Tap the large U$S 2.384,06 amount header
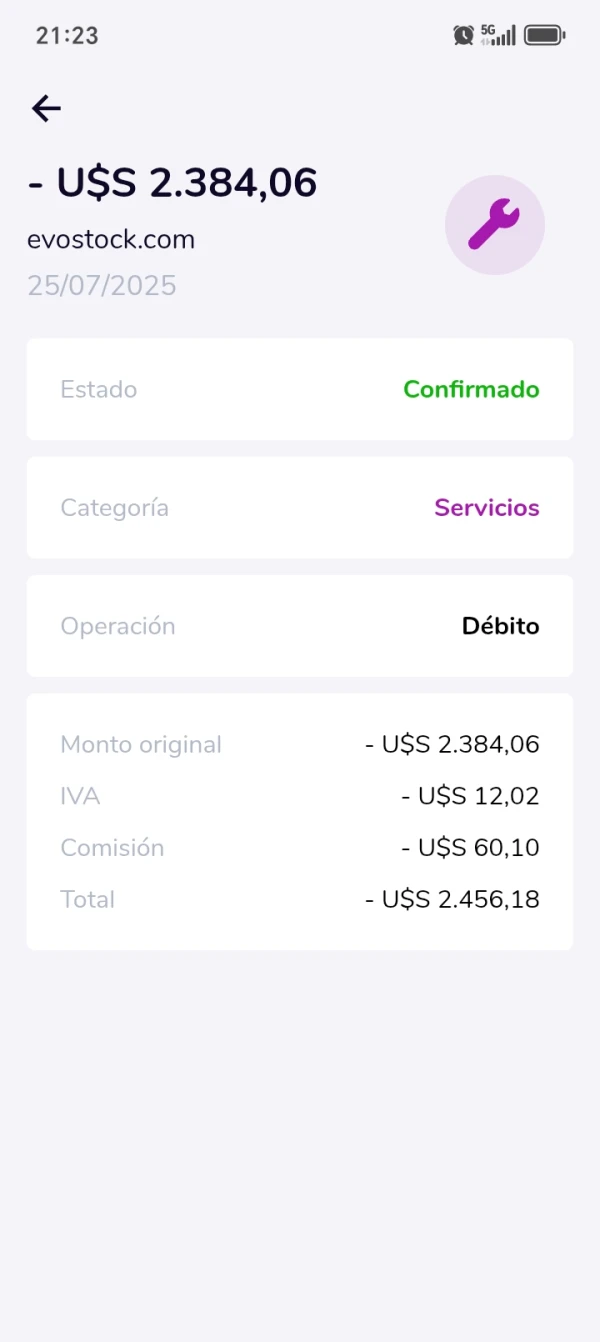 (172, 183)
